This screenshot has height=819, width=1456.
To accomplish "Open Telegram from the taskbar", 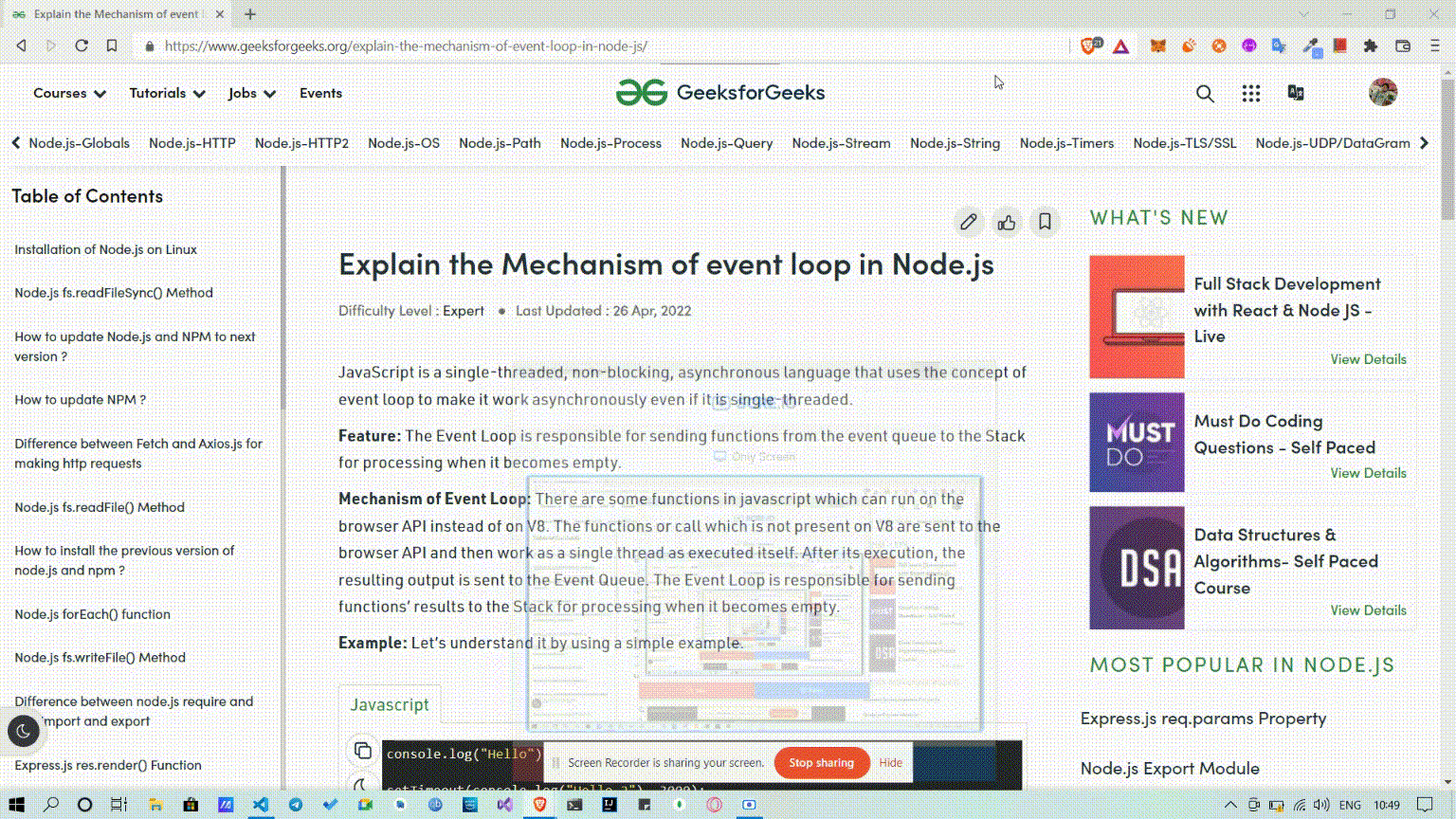I will click(x=296, y=805).
